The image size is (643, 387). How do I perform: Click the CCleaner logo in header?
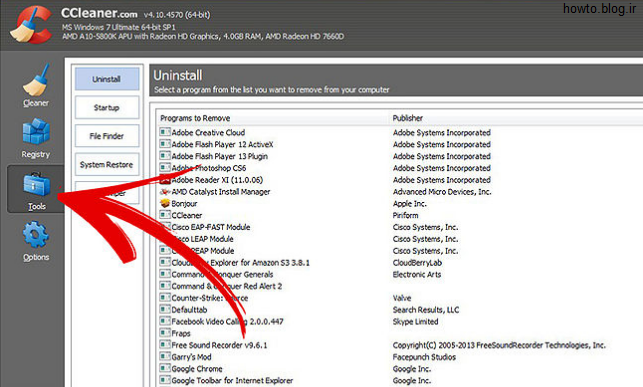[x=31, y=25]
